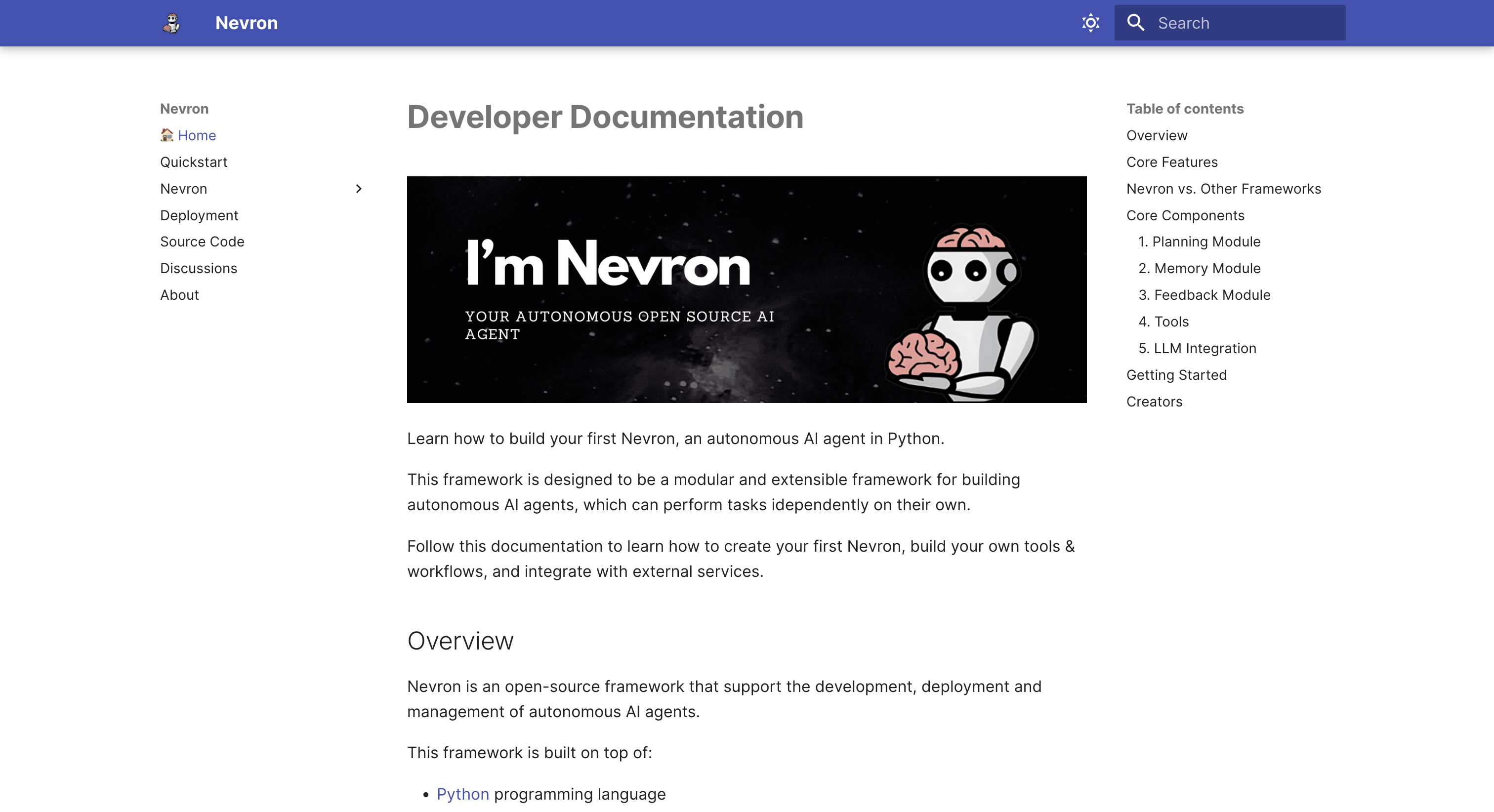Go to Nevron vs. Other Frameworks section
This screenshot has width=1494, height=812.
(x=1223, y=189)
